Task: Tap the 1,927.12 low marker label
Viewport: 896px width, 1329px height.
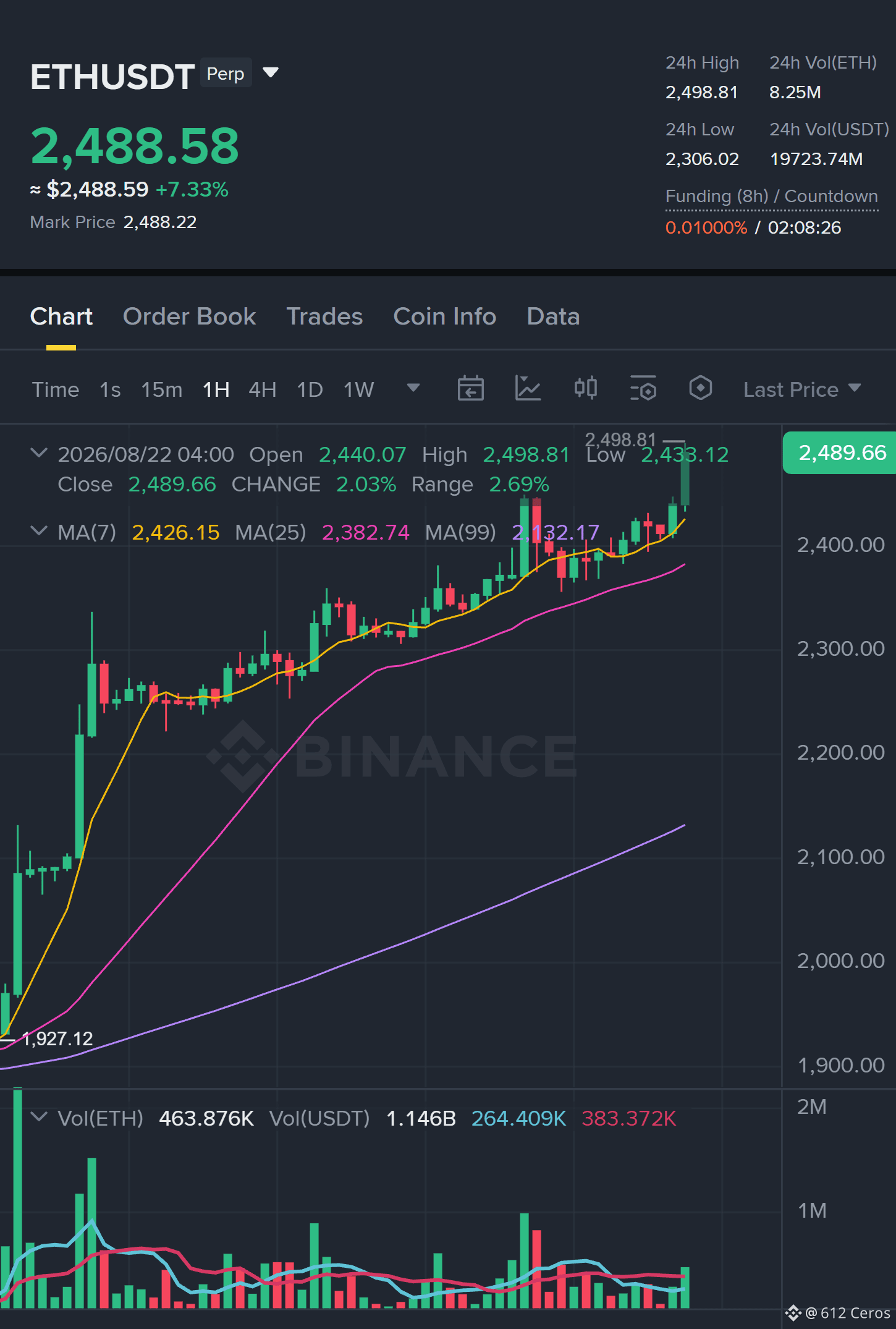Action: click(x=57, y=1038)
